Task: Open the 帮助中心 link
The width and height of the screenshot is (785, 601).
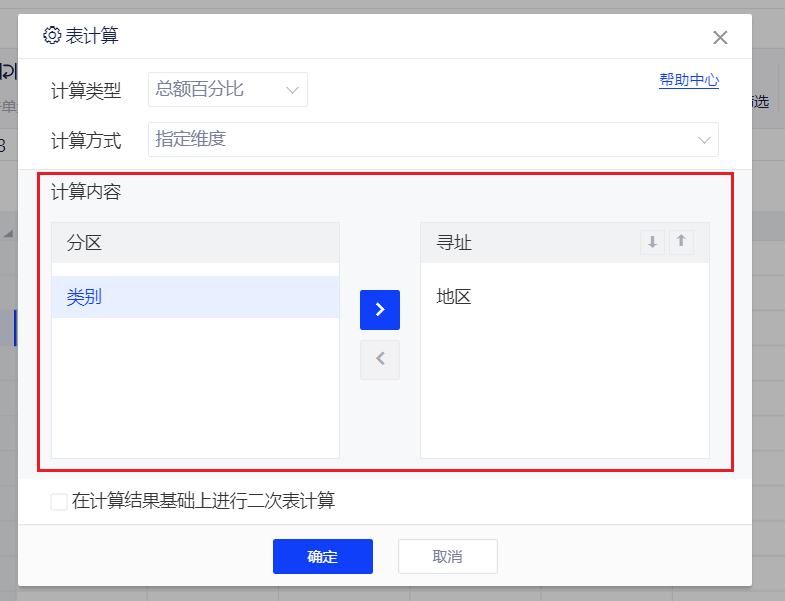Action: pyautogui.click(x=688, y=81)
